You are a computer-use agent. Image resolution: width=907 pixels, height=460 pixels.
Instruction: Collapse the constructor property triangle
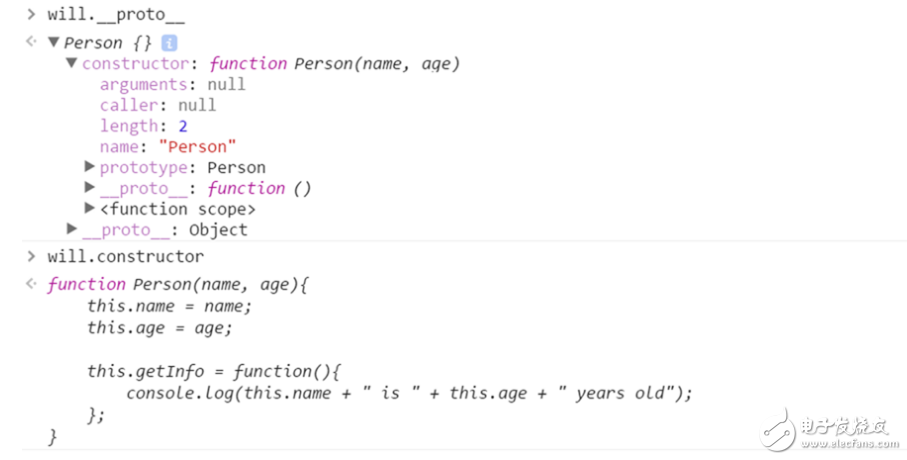(72, 64)
